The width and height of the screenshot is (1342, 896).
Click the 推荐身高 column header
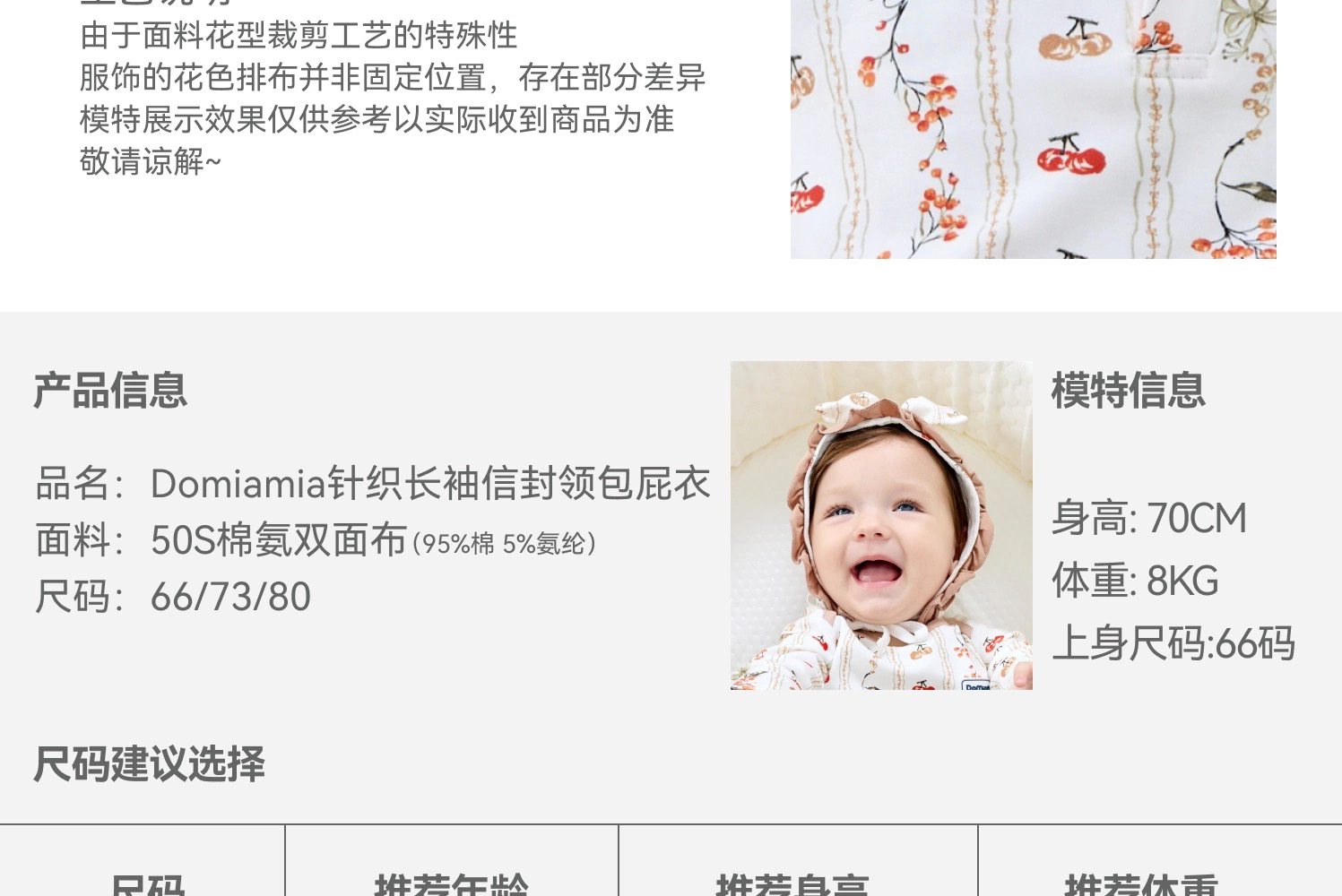[x=792, y=883]
